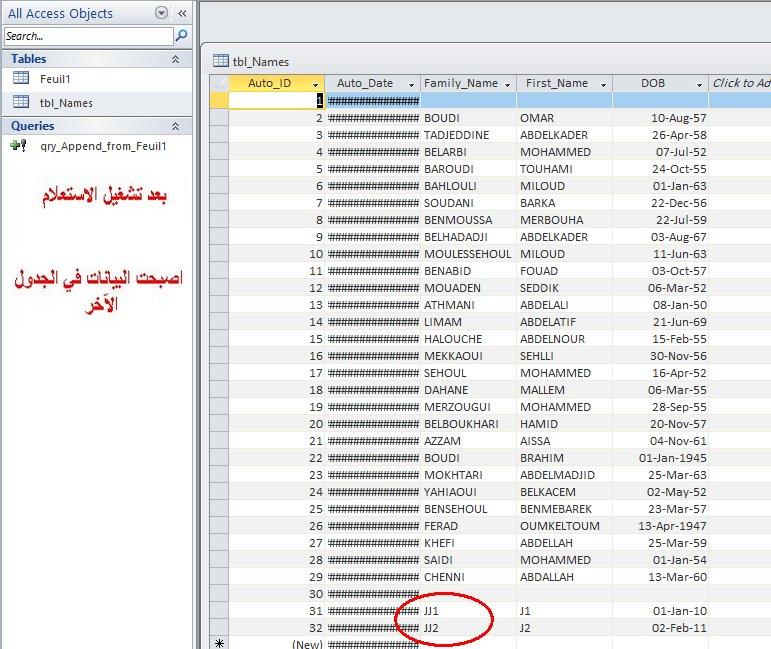Click the ABDELMADJID first name cell
This screenshot has width=771, height=649.
tap(564, 475)
